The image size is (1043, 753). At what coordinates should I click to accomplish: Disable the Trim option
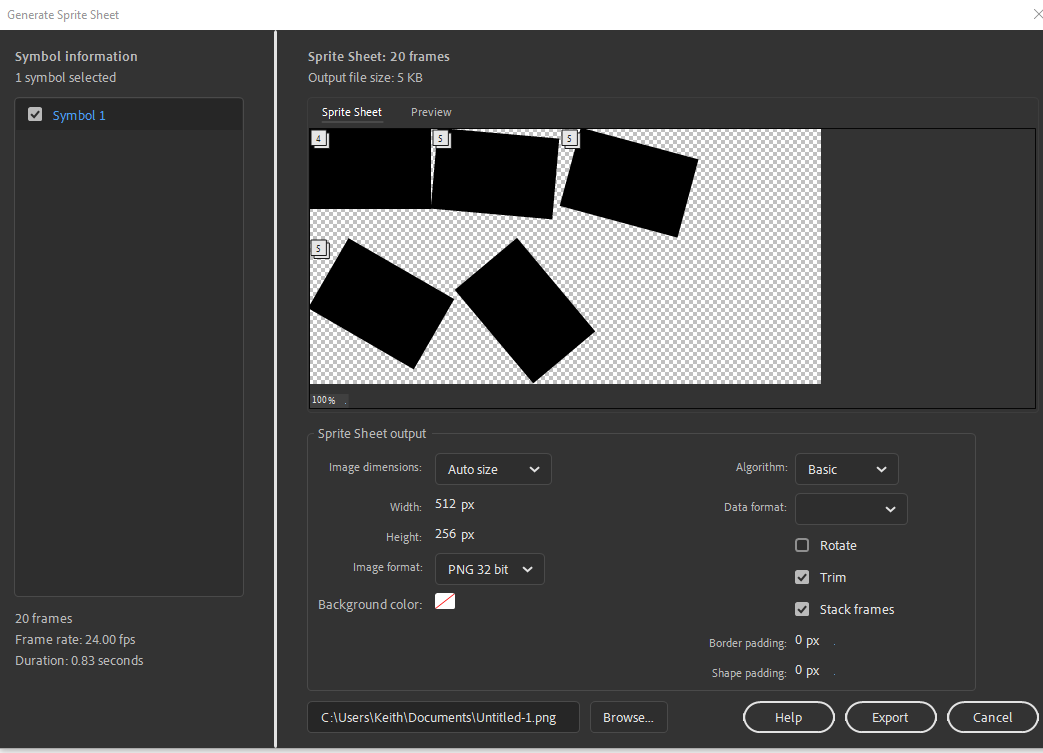(802, 577)
